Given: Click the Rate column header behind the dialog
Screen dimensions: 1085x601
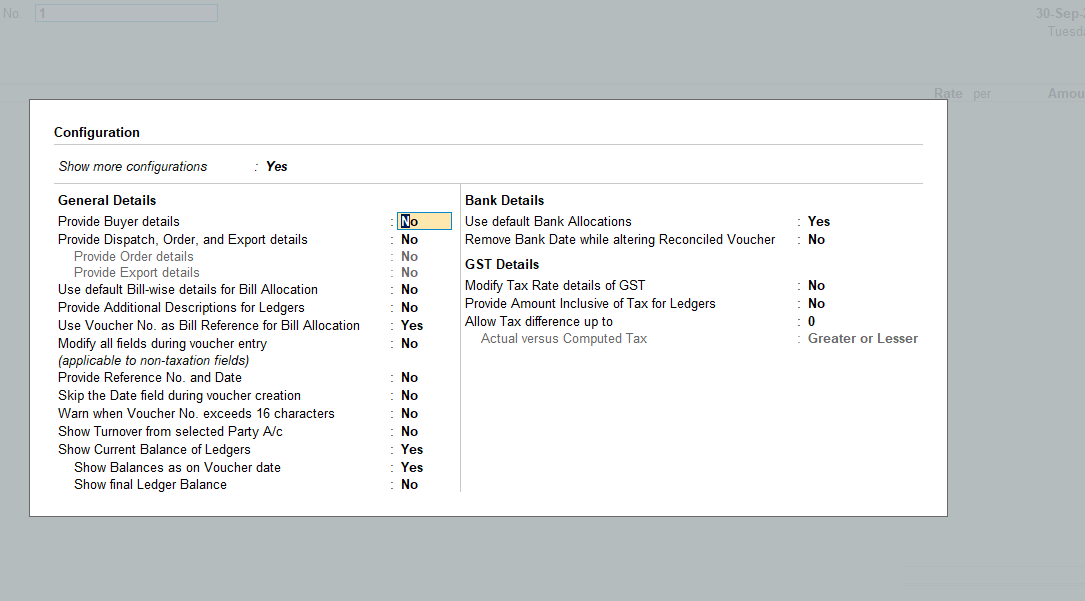Looking at the screenshot, I should coord(948,93).
